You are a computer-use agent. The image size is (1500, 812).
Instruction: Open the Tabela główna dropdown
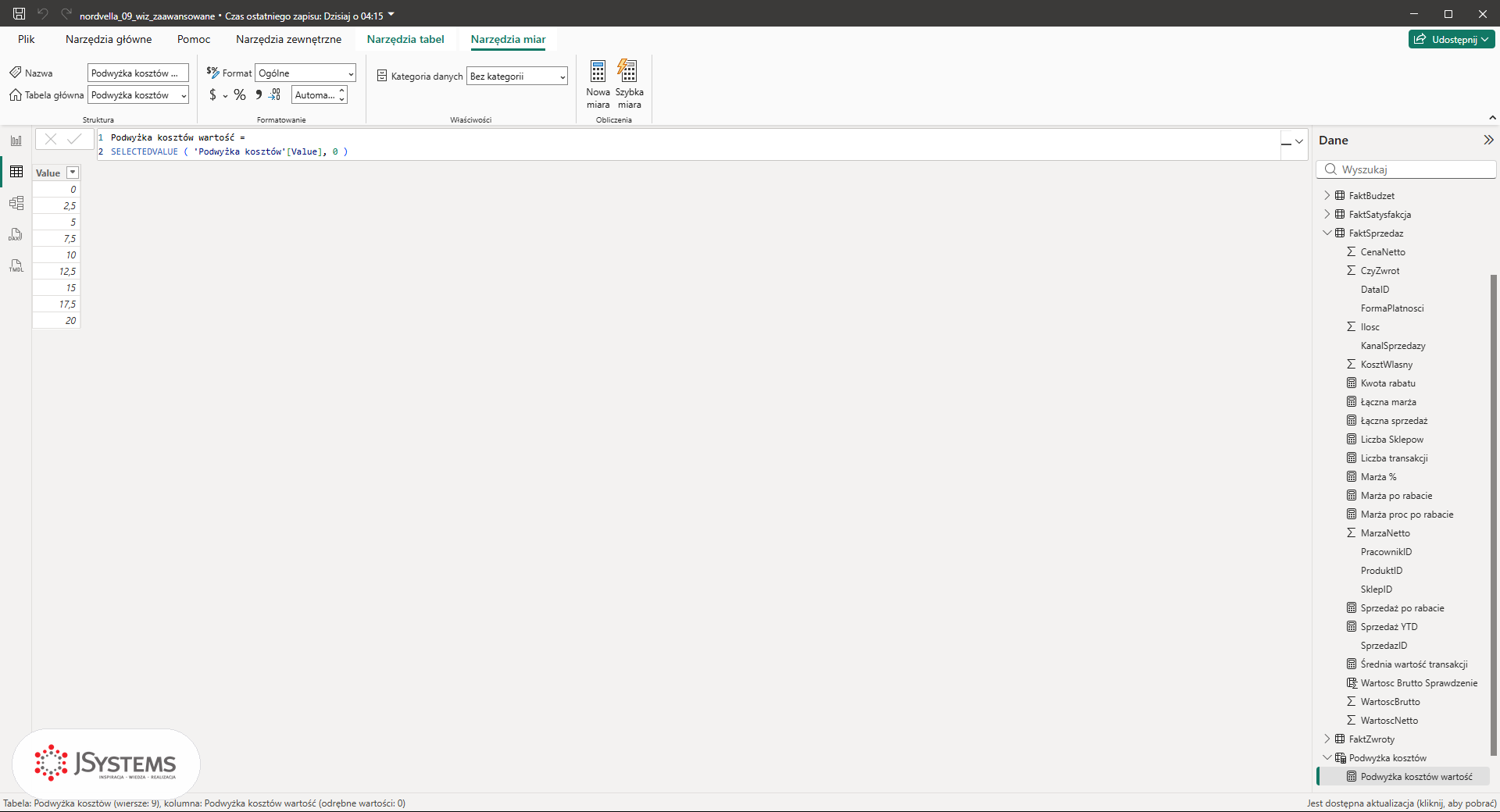(x=138, y=95)
